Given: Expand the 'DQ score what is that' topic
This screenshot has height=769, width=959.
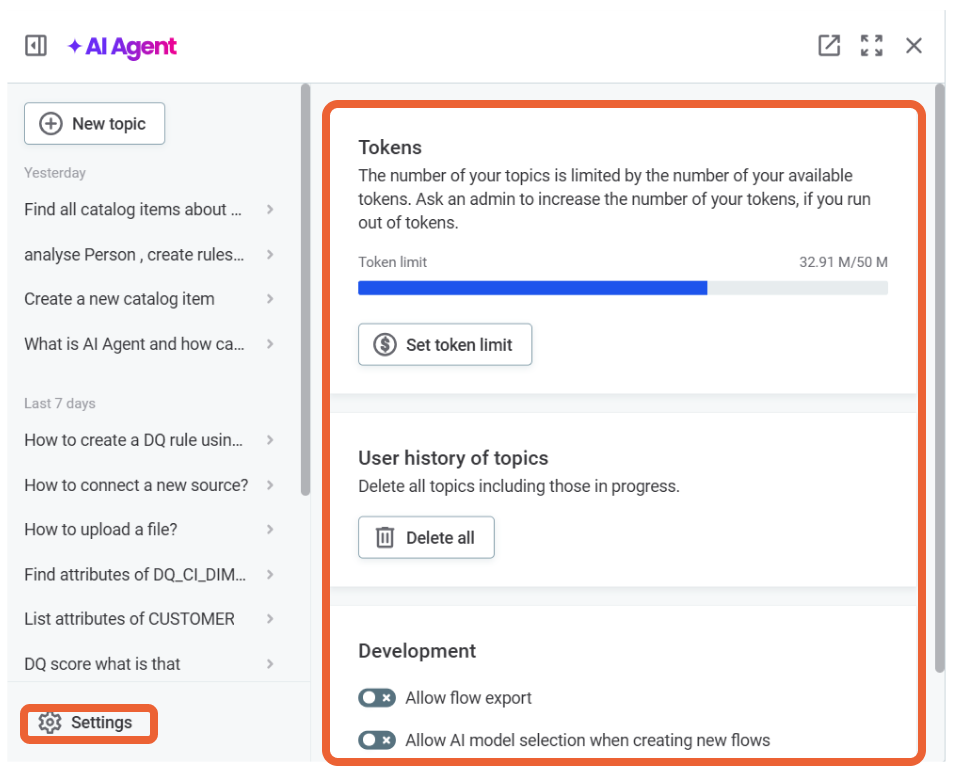Looking at the screenshot, I should [x=270, y=664].
